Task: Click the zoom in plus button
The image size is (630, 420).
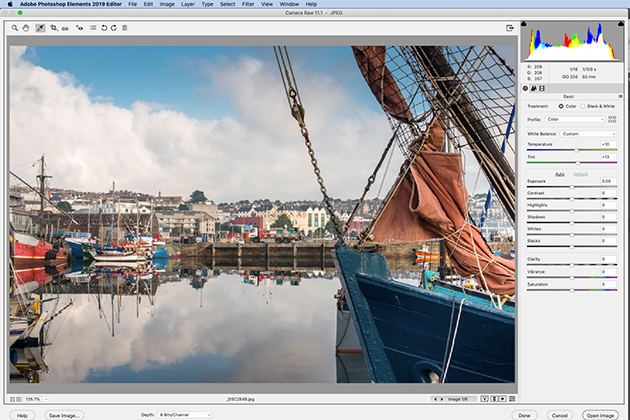Action: coord(18,399)
